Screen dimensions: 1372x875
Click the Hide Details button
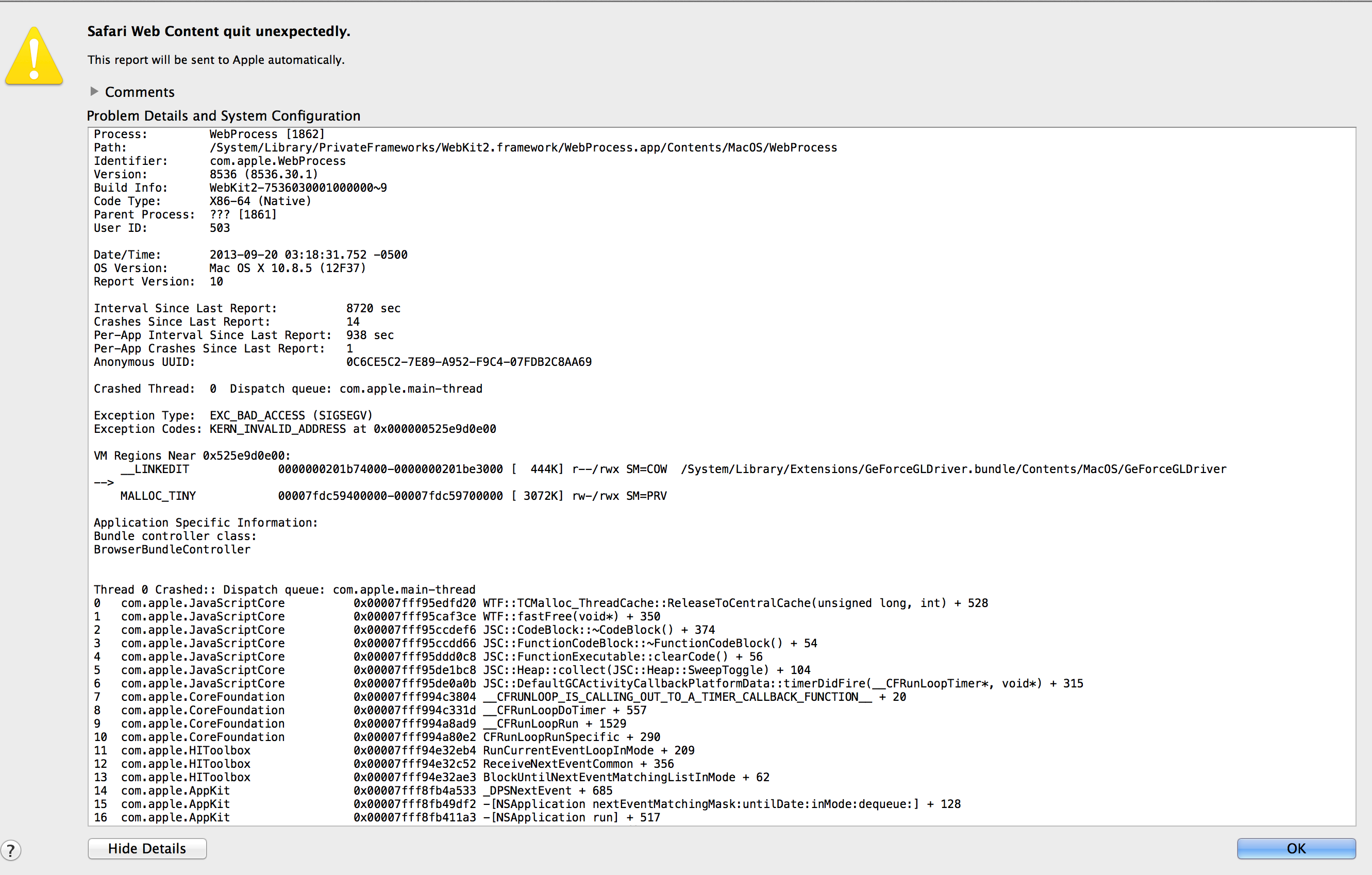pyautogui.click(x=147, y=848)
